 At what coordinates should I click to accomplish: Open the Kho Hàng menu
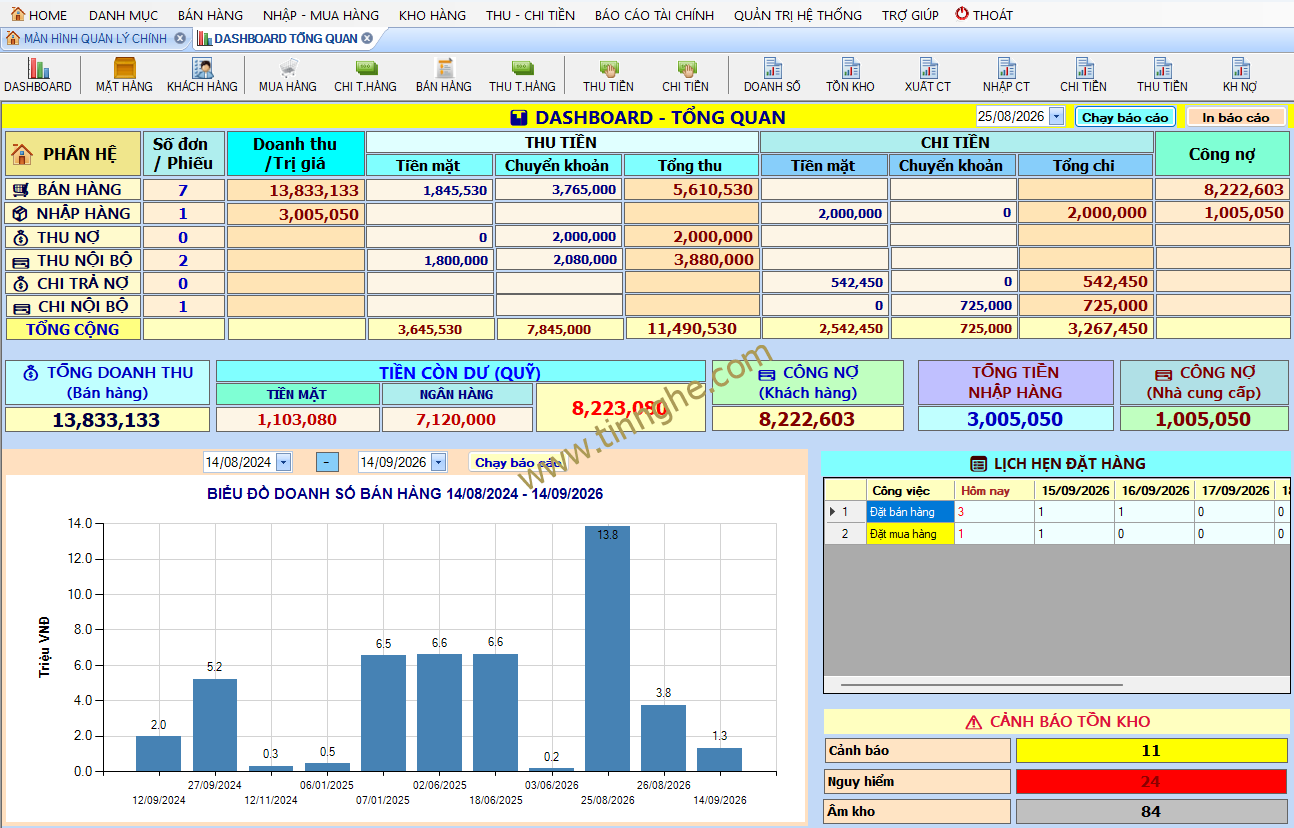[x=432, y=15]
